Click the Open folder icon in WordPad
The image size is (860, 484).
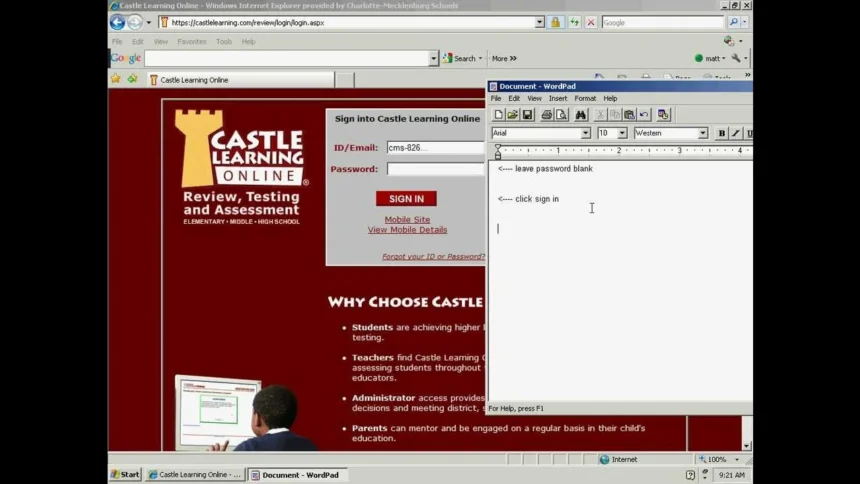pos(512,115)
